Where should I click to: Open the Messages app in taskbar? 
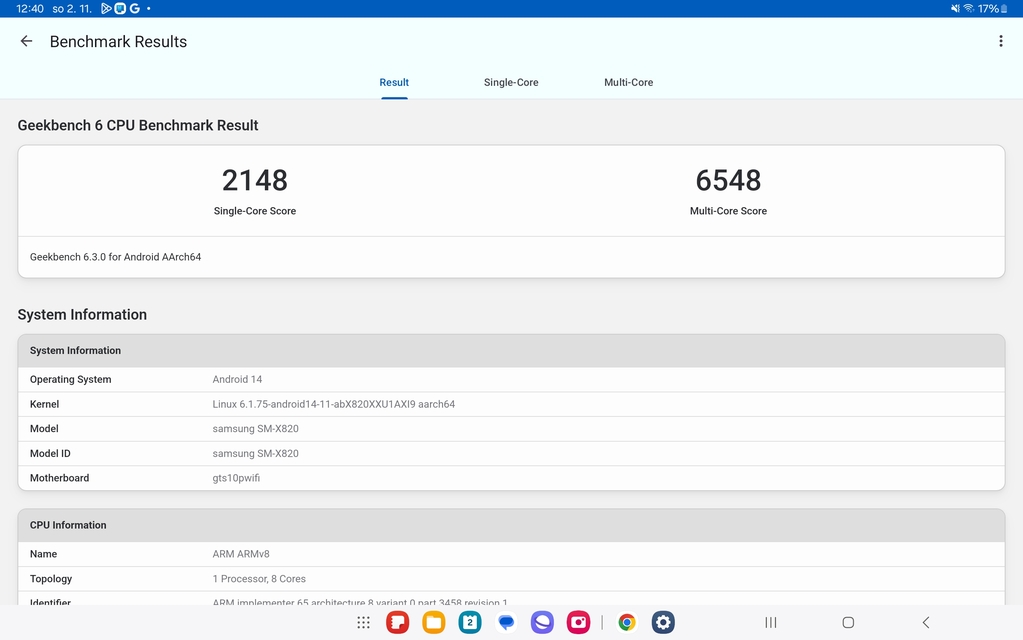pos(506,622)
